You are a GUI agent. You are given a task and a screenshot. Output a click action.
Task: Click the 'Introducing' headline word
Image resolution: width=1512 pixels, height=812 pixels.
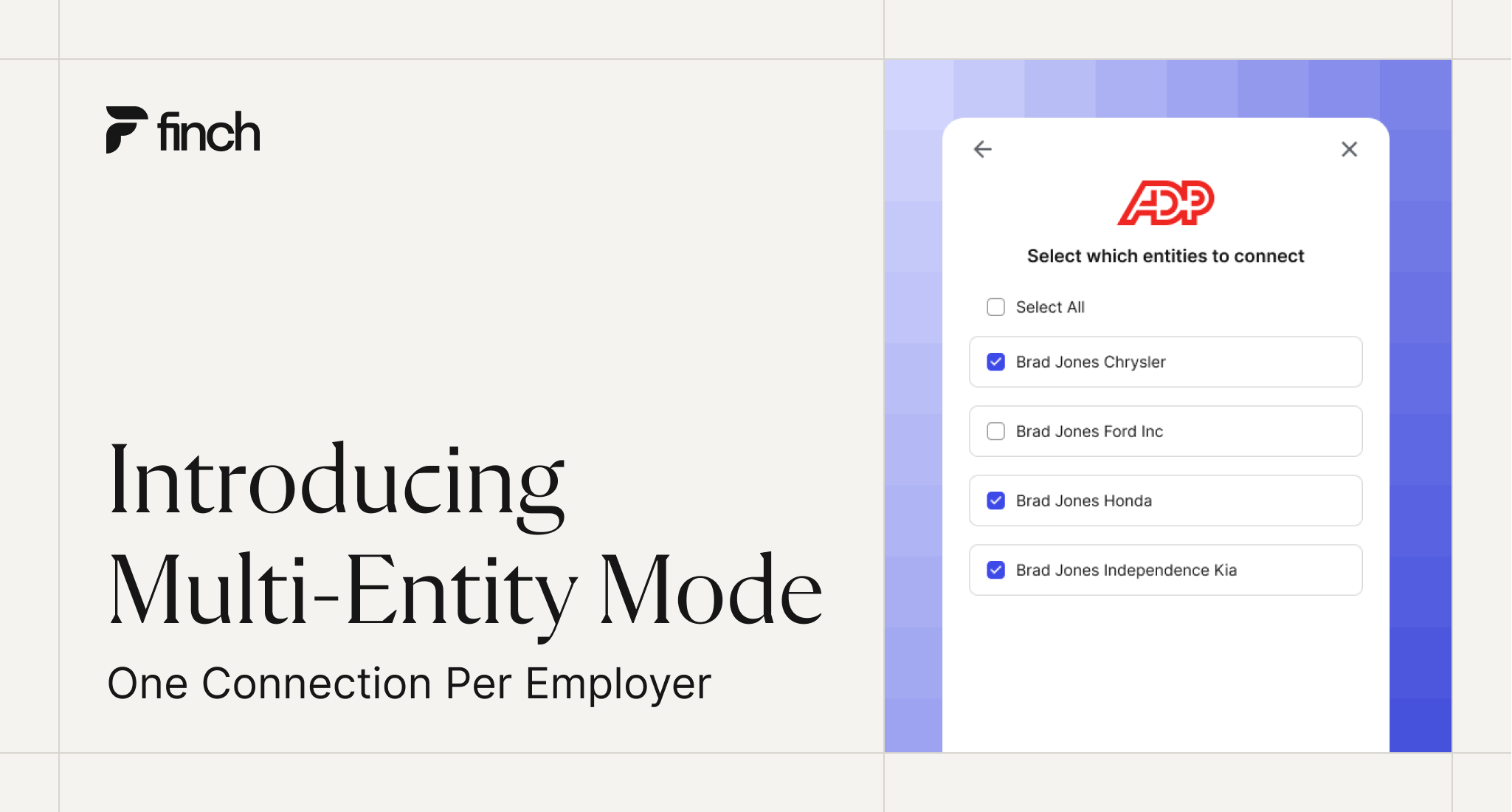pyautogui.click(x=336, y=480)
